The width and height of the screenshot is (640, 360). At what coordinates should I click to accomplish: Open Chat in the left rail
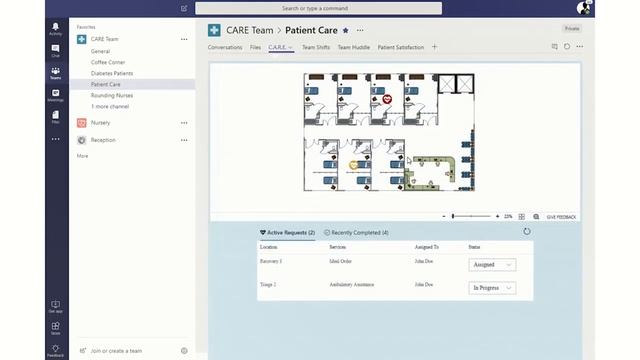[x=56, y=51]
